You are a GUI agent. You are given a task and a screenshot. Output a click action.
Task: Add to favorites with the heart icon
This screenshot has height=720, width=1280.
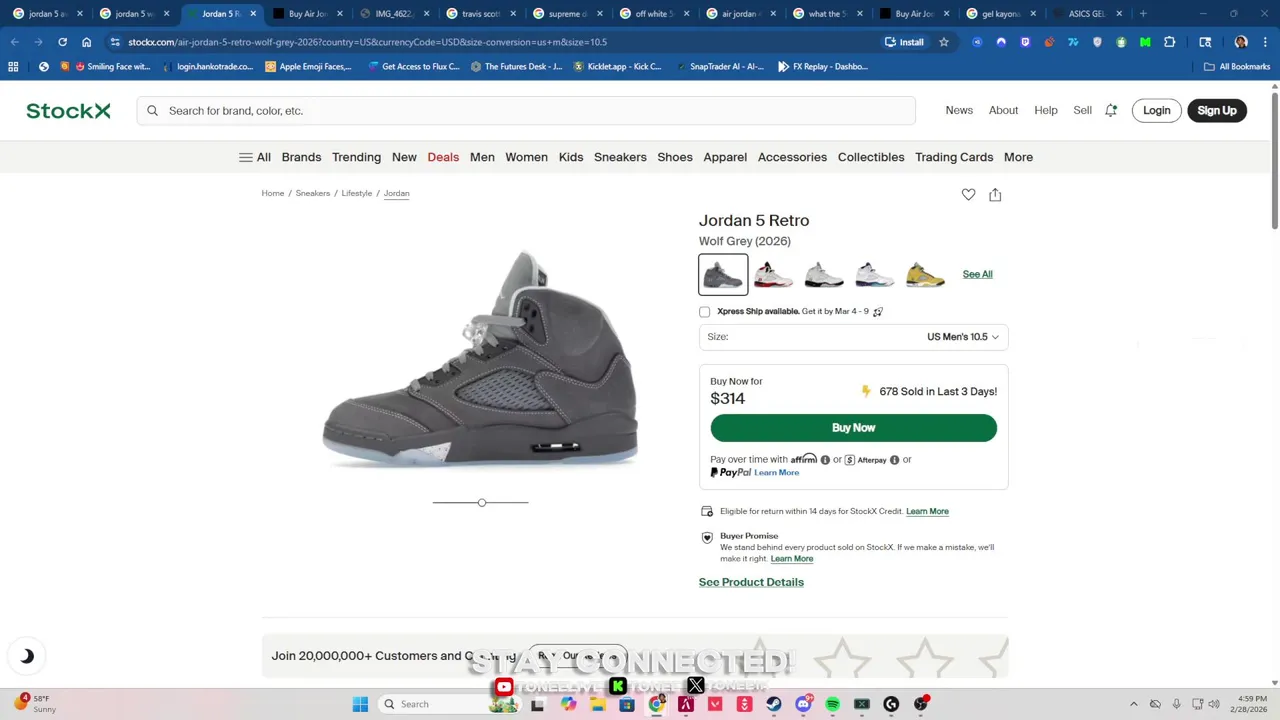pyautogui.click(x=968, y=195)
